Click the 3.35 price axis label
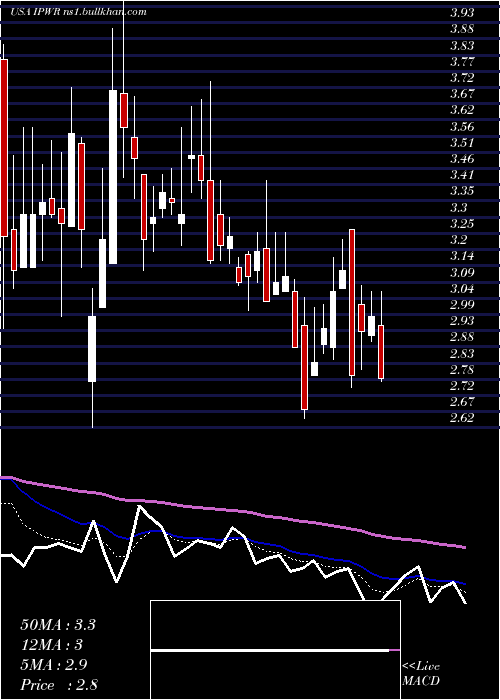The image size is (500, 700). pos(462,191)
